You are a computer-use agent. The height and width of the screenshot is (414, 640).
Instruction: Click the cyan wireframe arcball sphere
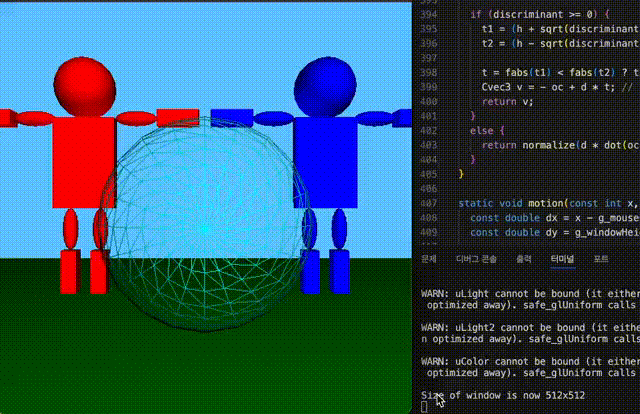pos(205,224)
